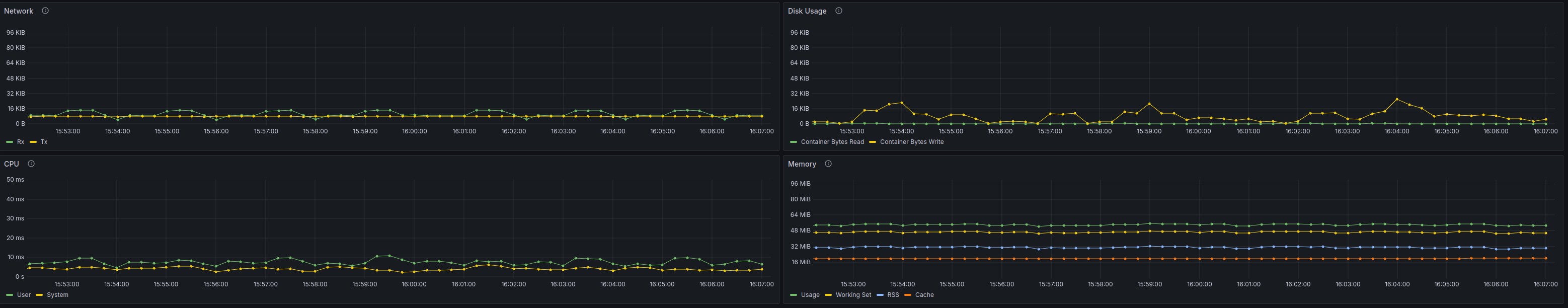
Task: Click the info icon beside the Network title
Action: tap(45, 11)
